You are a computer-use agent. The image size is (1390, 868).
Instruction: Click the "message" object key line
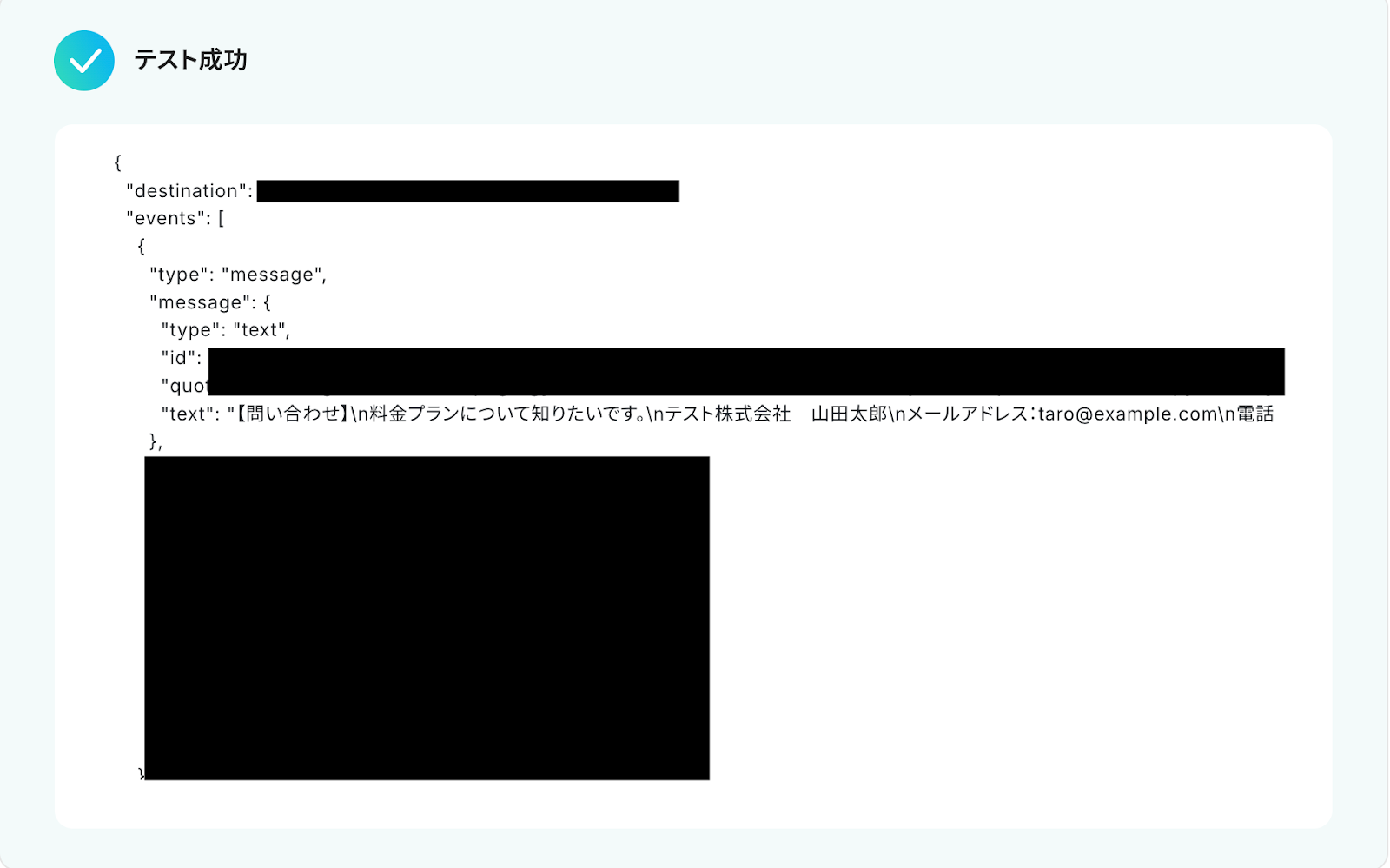click(210, 302)
